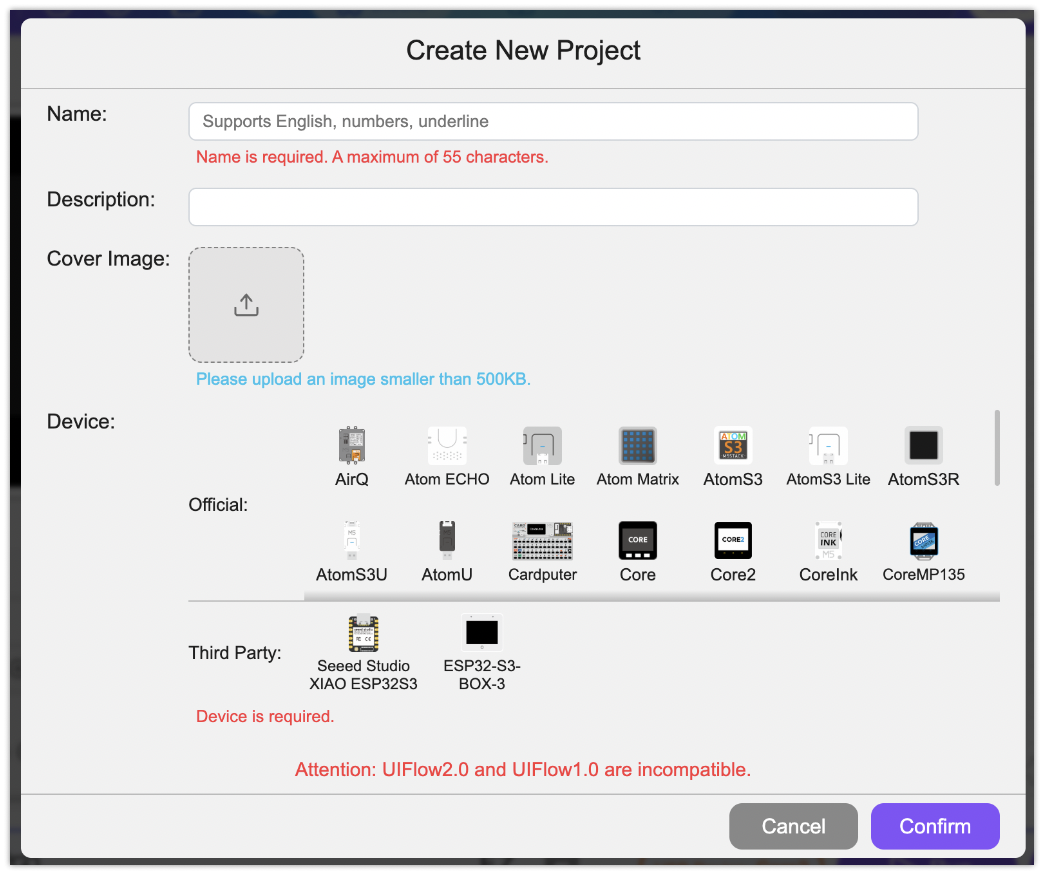Click the 'Official:' category label
Screen dimensions: 1044x875
pos(218,505)
